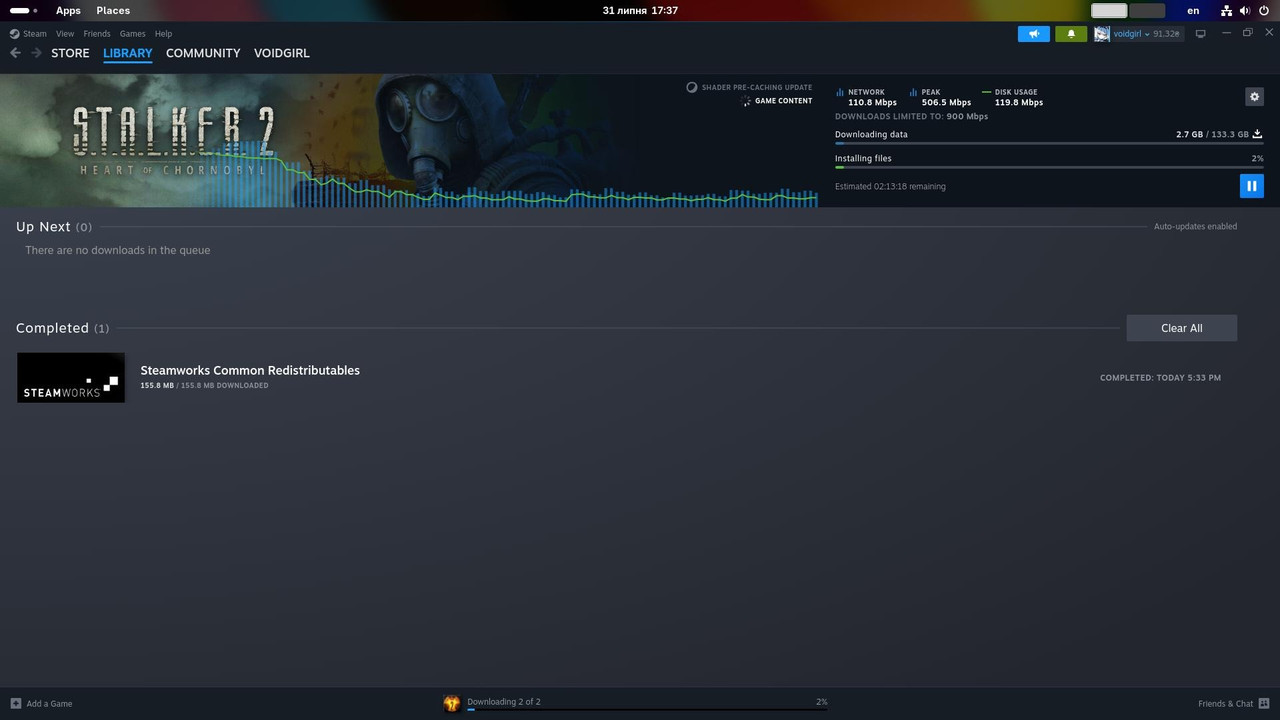Open the Apps menu in top panel
Screen dimensions: 1280x720
click(x=68, y=10)
